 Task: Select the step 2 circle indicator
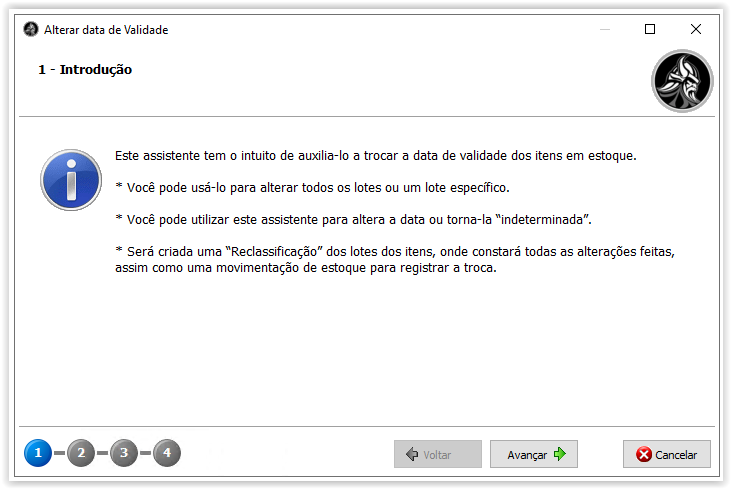tap(81, 453)
